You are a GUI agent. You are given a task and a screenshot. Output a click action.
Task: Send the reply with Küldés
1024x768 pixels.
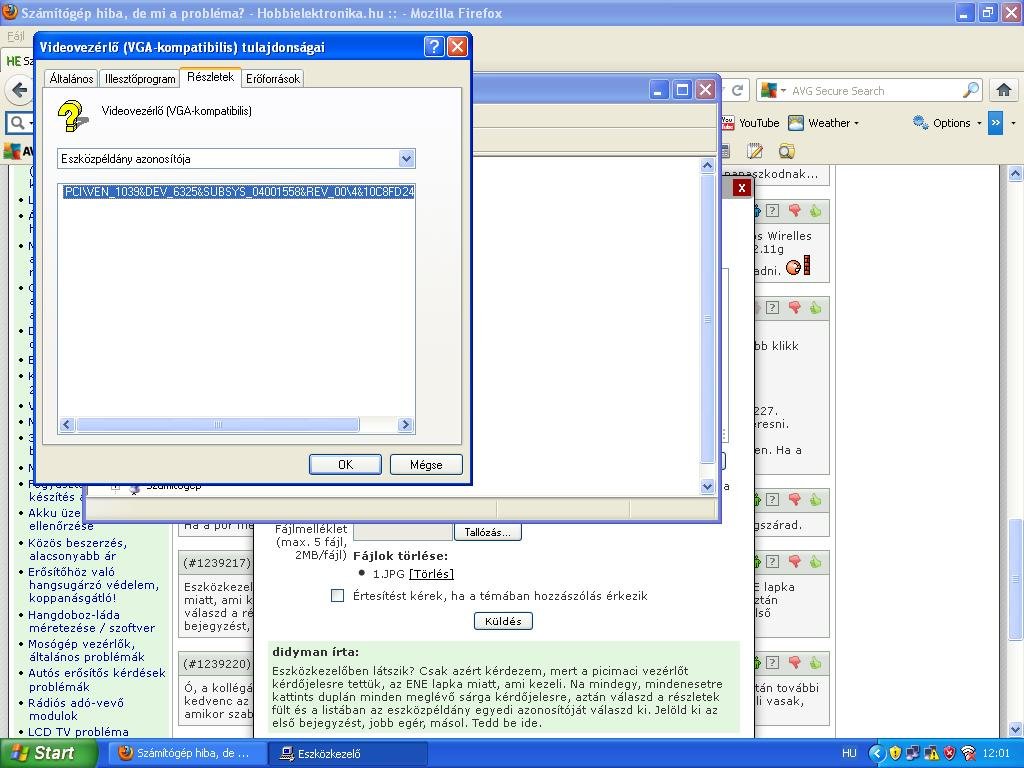tap(503, 621)
